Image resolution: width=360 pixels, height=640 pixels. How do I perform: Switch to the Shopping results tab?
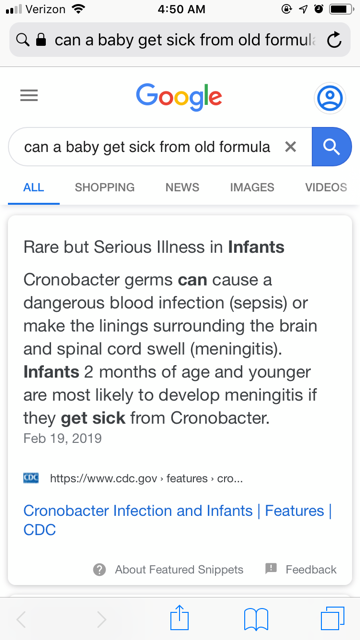click(x=104, y=187)
